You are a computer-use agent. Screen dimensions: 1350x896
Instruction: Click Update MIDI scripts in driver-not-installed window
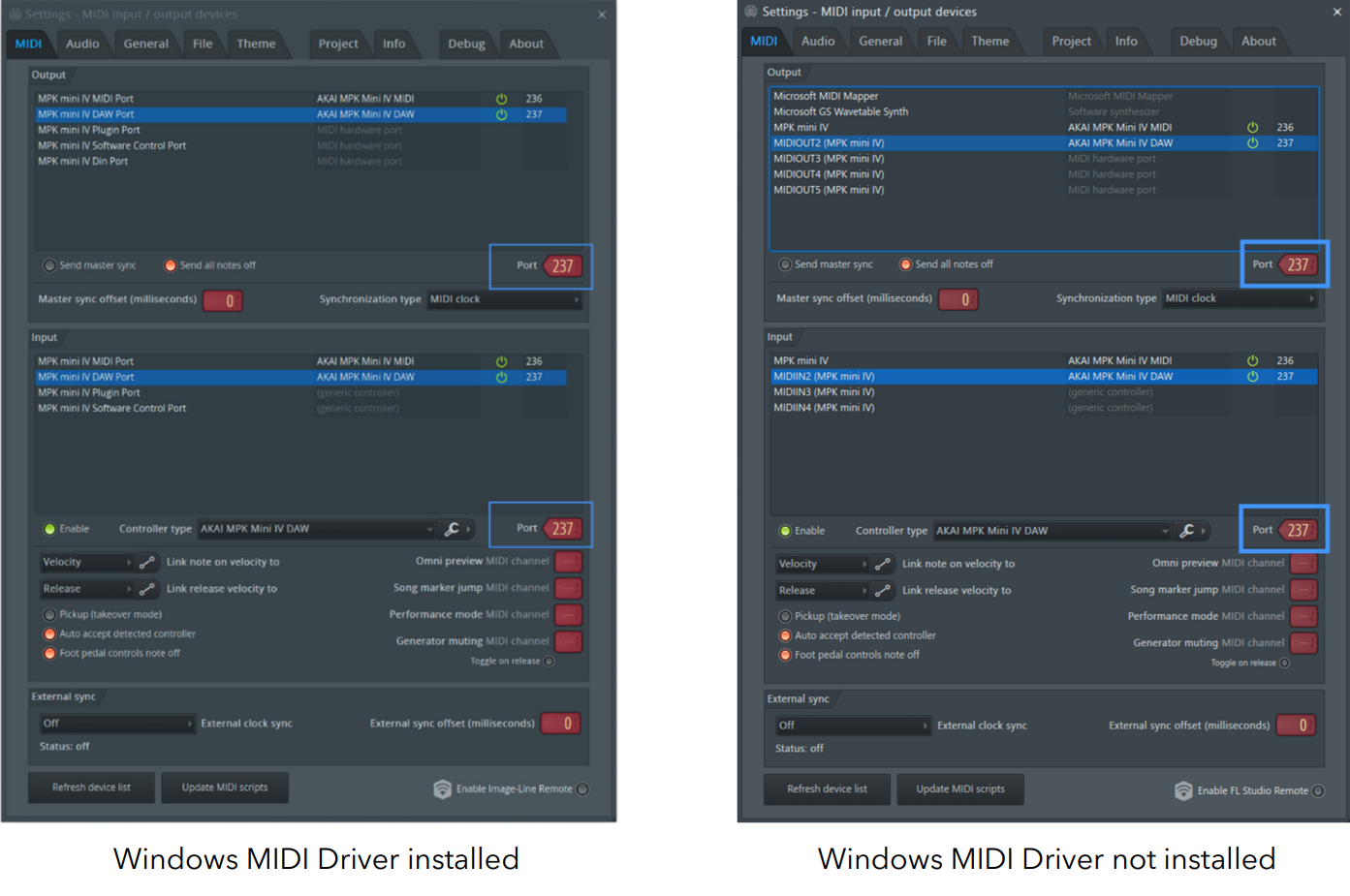(960, 789)
